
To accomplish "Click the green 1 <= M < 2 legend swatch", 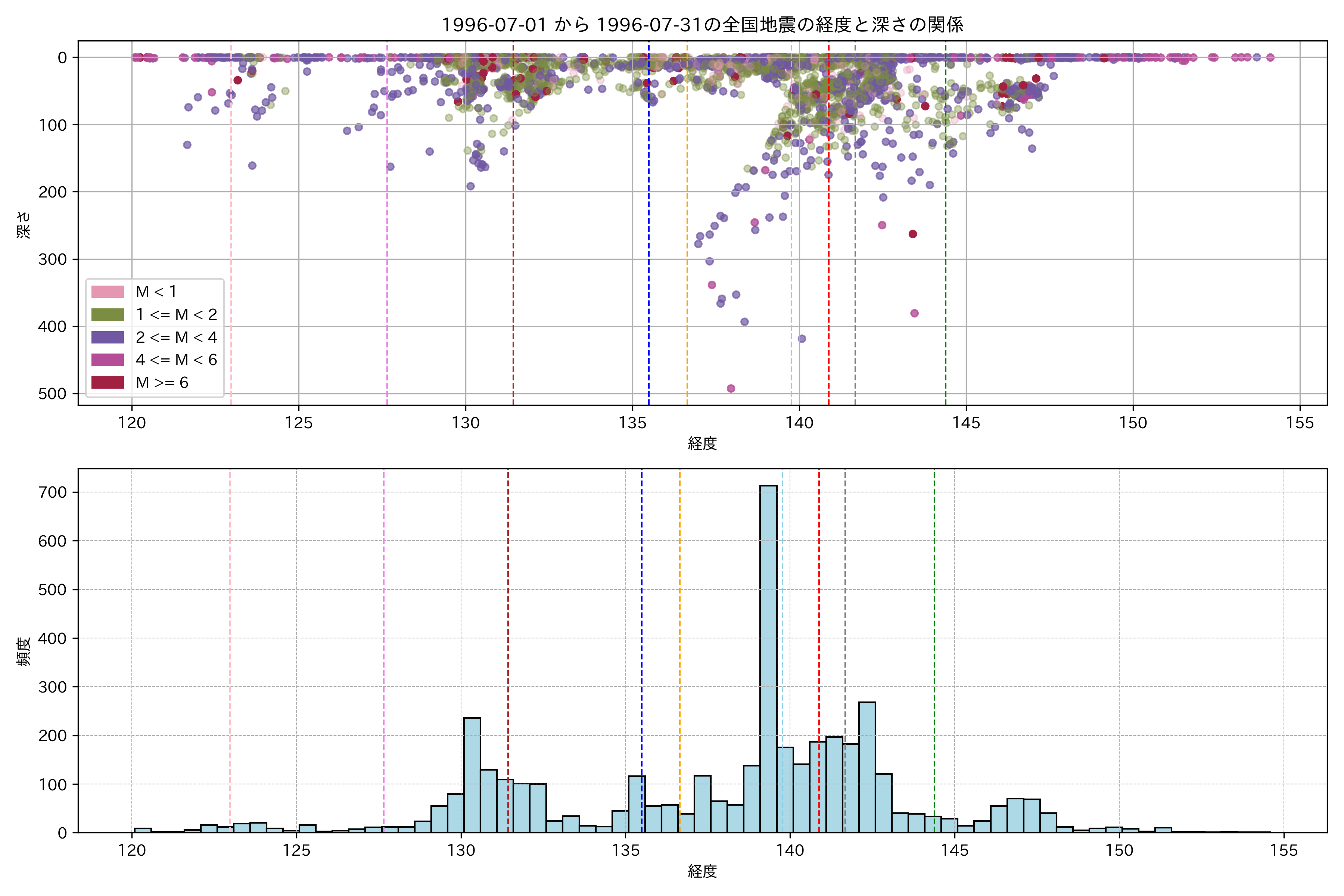I will point(108,315).
